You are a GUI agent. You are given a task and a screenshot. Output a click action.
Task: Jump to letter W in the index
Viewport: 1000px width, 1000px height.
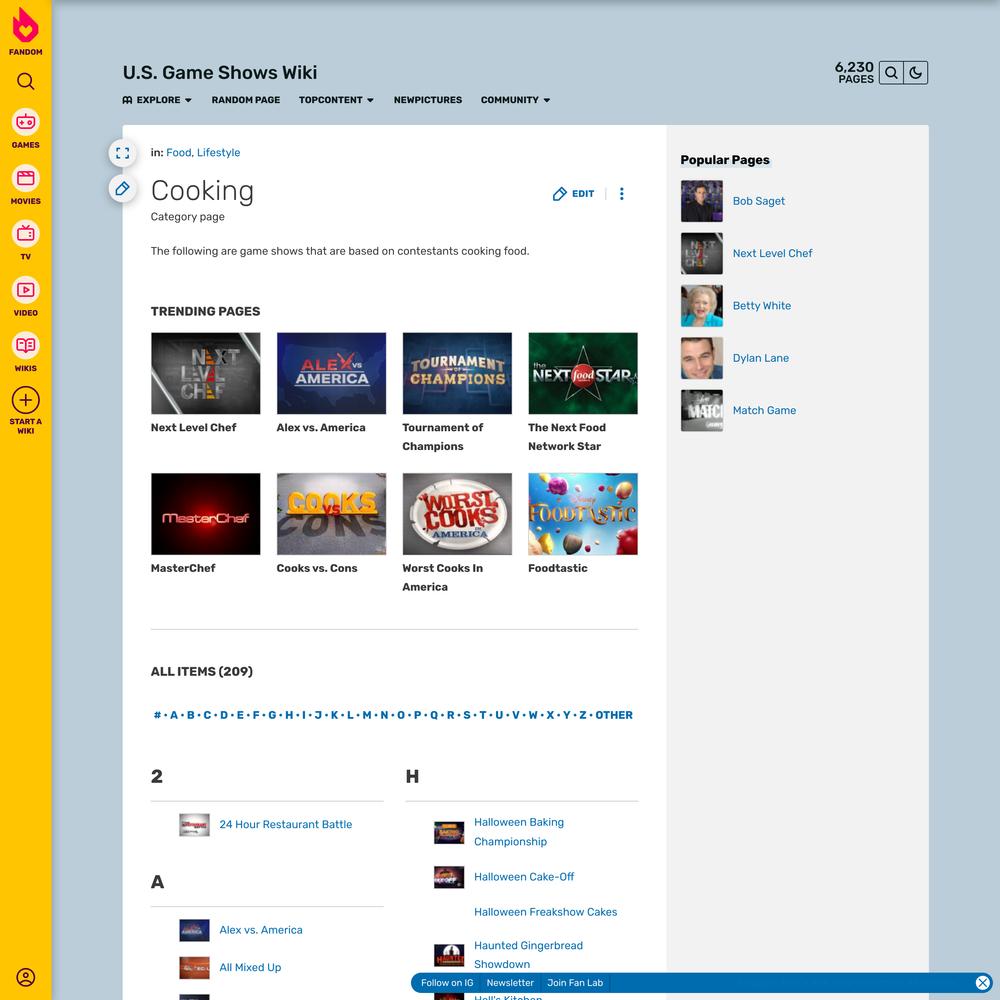pos(533,715)
